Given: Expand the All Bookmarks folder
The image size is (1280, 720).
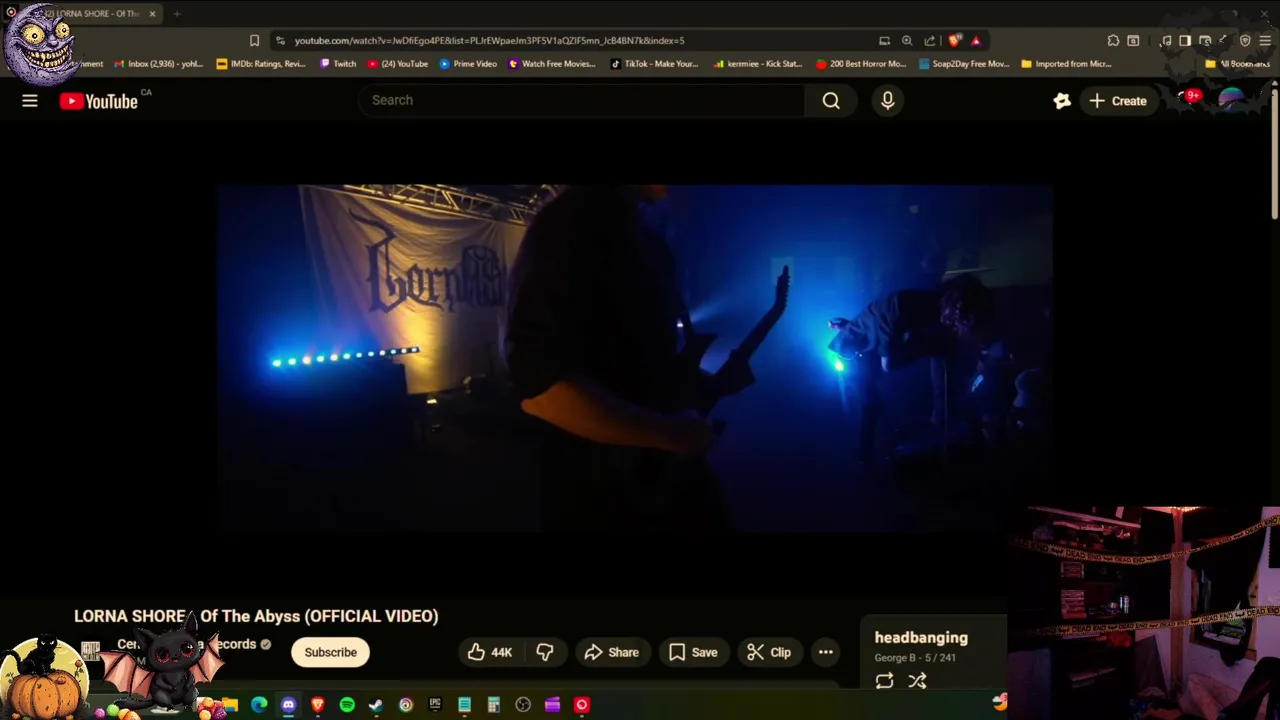Looking at the screenshot, I should (1237, 64).
